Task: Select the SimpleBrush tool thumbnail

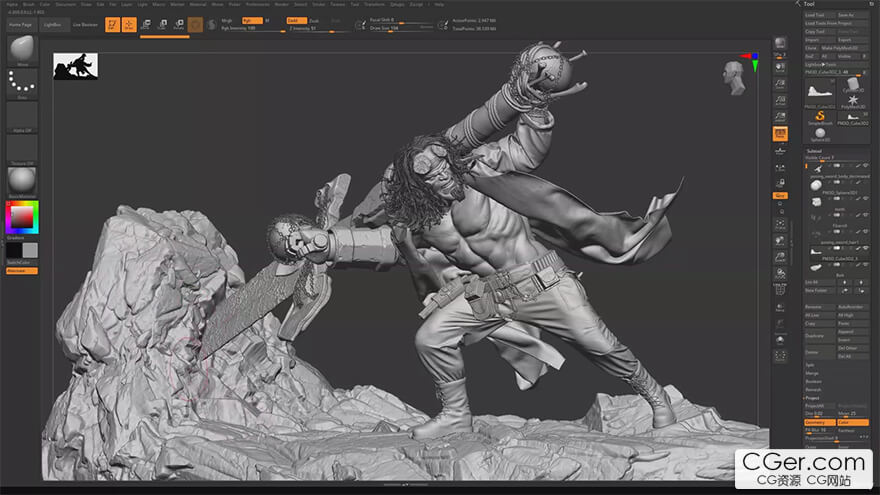Action: (x=820, y=117)
